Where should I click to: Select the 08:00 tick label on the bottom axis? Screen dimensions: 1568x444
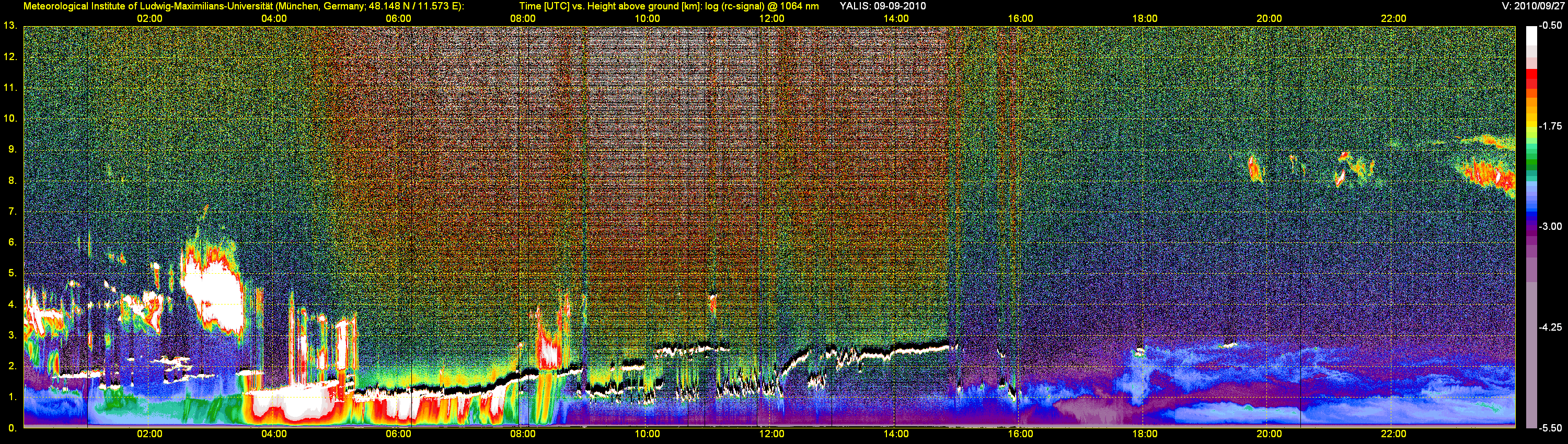(523, 434)
